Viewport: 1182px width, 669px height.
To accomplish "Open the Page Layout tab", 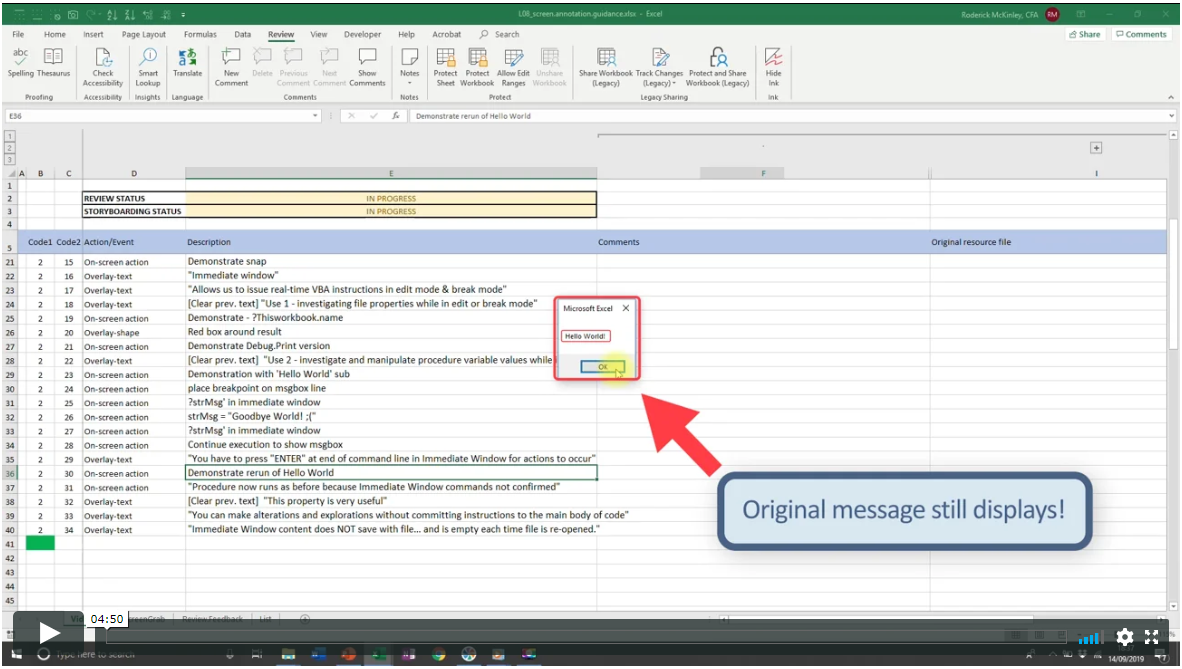I will (143, 35).
